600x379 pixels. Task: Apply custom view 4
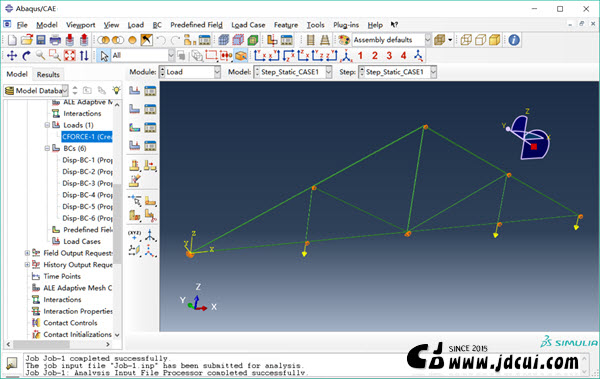pos(404,56)
